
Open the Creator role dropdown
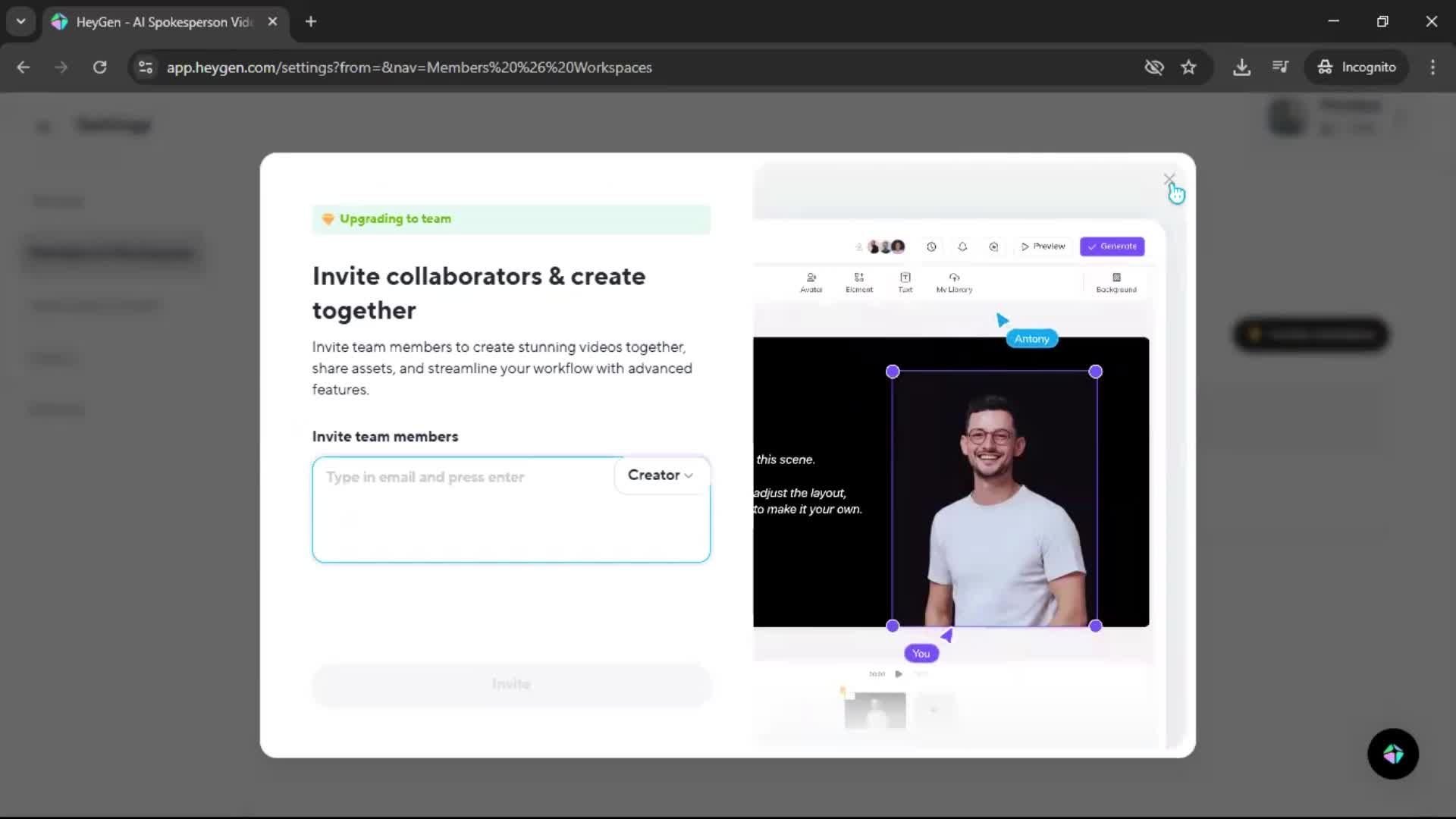tap(660, 475)
